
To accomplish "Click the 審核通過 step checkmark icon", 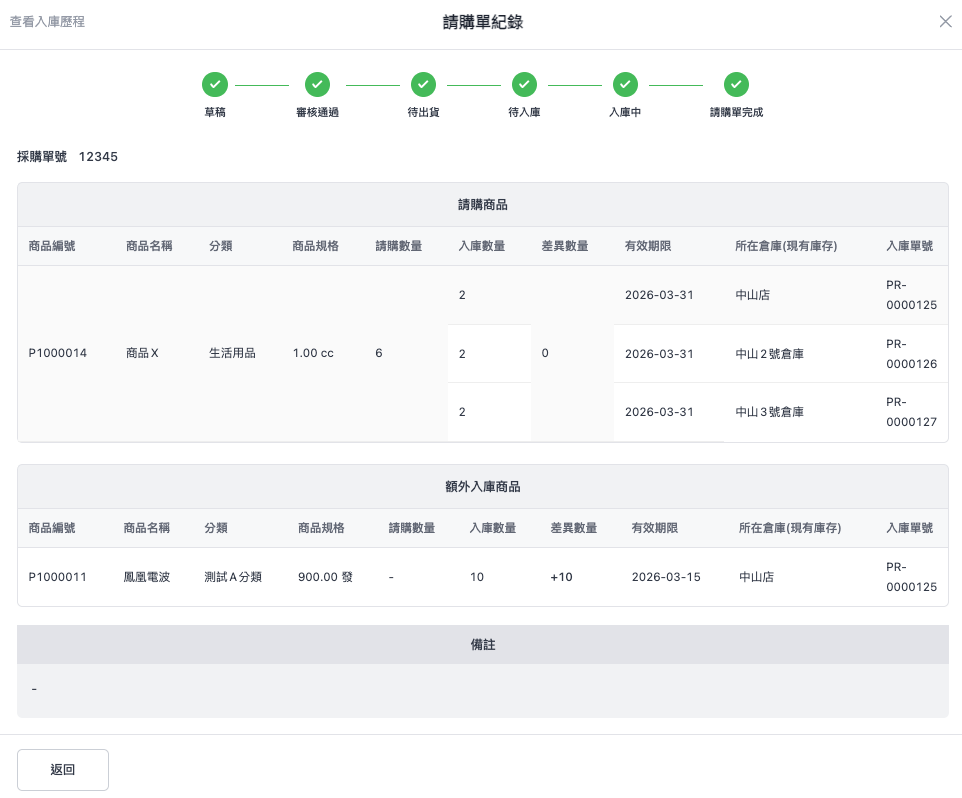I will pyautogui.click(x=317, y=85).
